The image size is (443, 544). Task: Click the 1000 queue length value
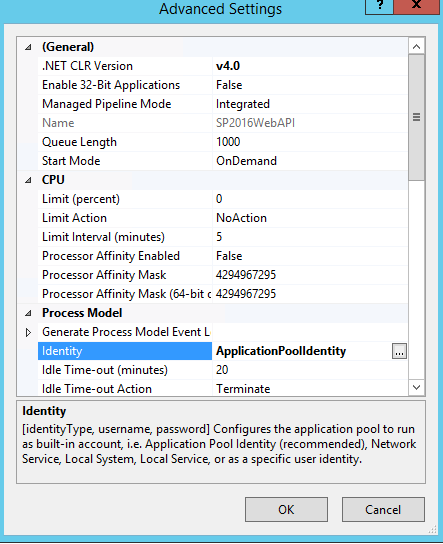tap(228, 142)
